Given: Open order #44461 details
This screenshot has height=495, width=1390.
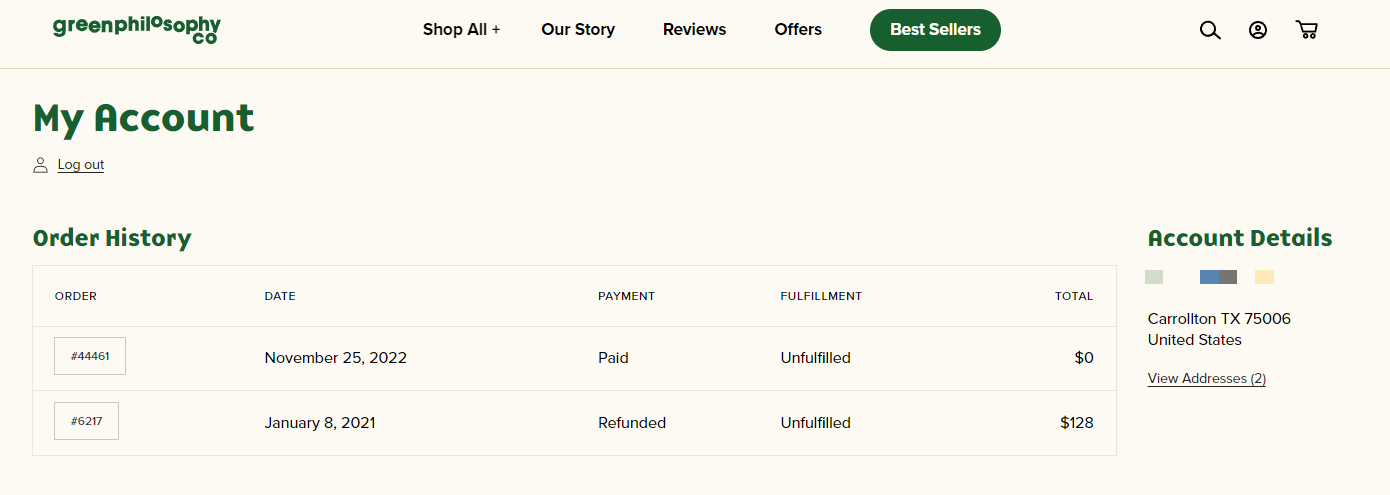Looking at the screenshot, I should click(x=90, y=356).
